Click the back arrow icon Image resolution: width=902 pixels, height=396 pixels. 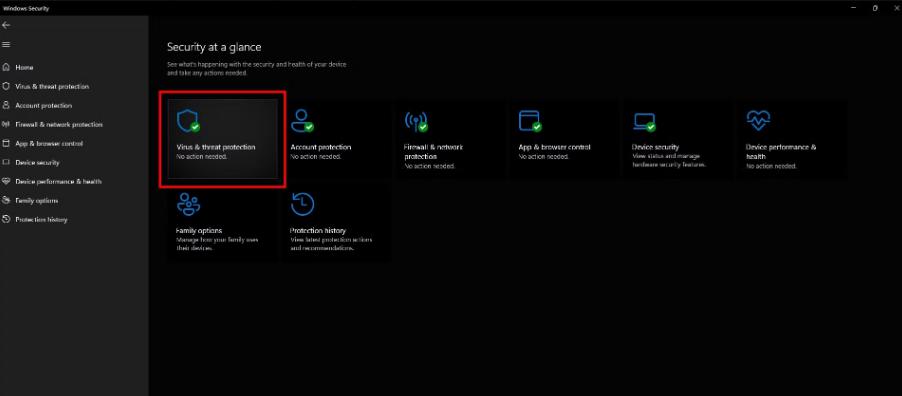6,25
